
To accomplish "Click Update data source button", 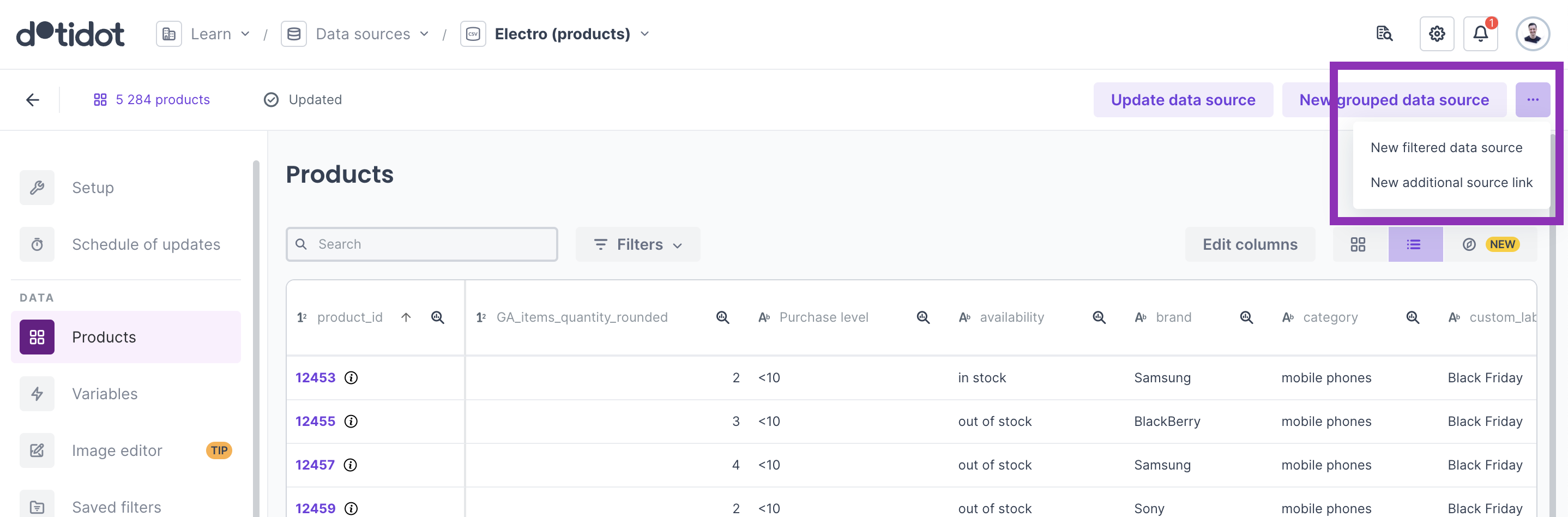I will (1182, 100).
